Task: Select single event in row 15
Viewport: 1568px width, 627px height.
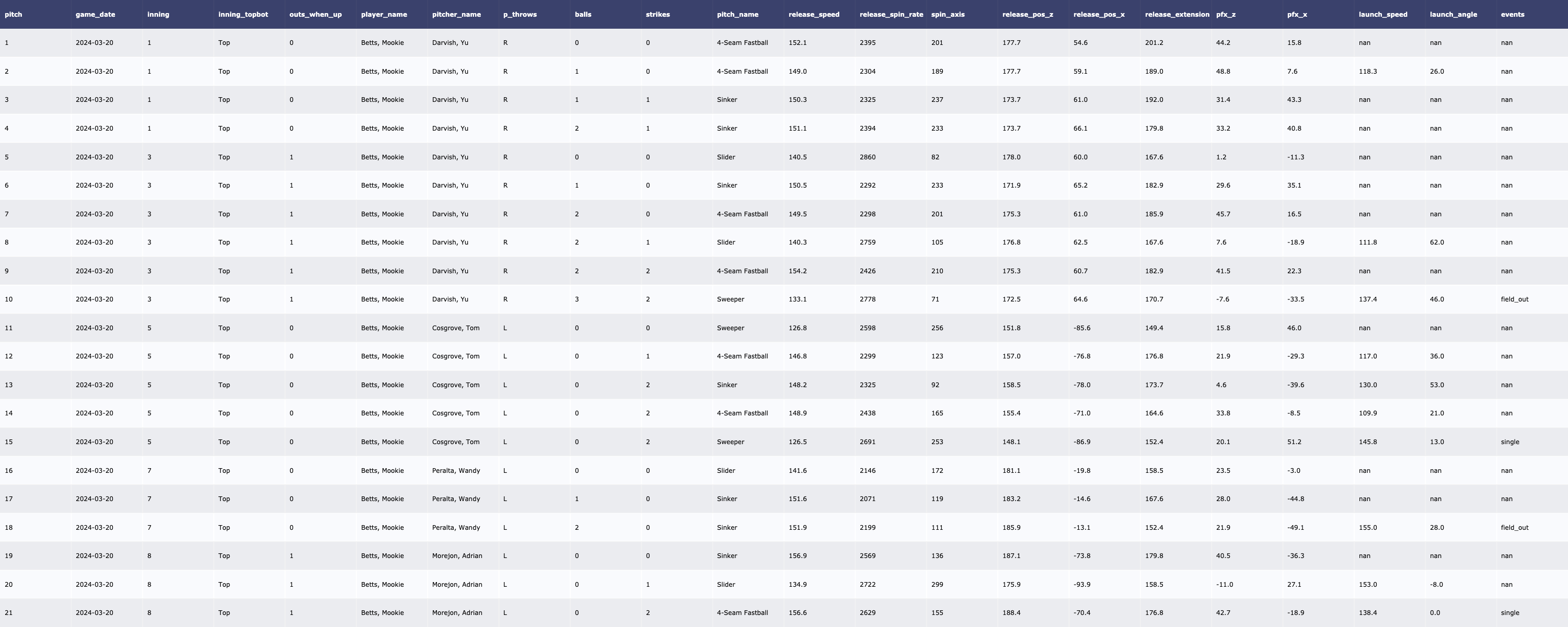Action: [x=1509, y=442]
